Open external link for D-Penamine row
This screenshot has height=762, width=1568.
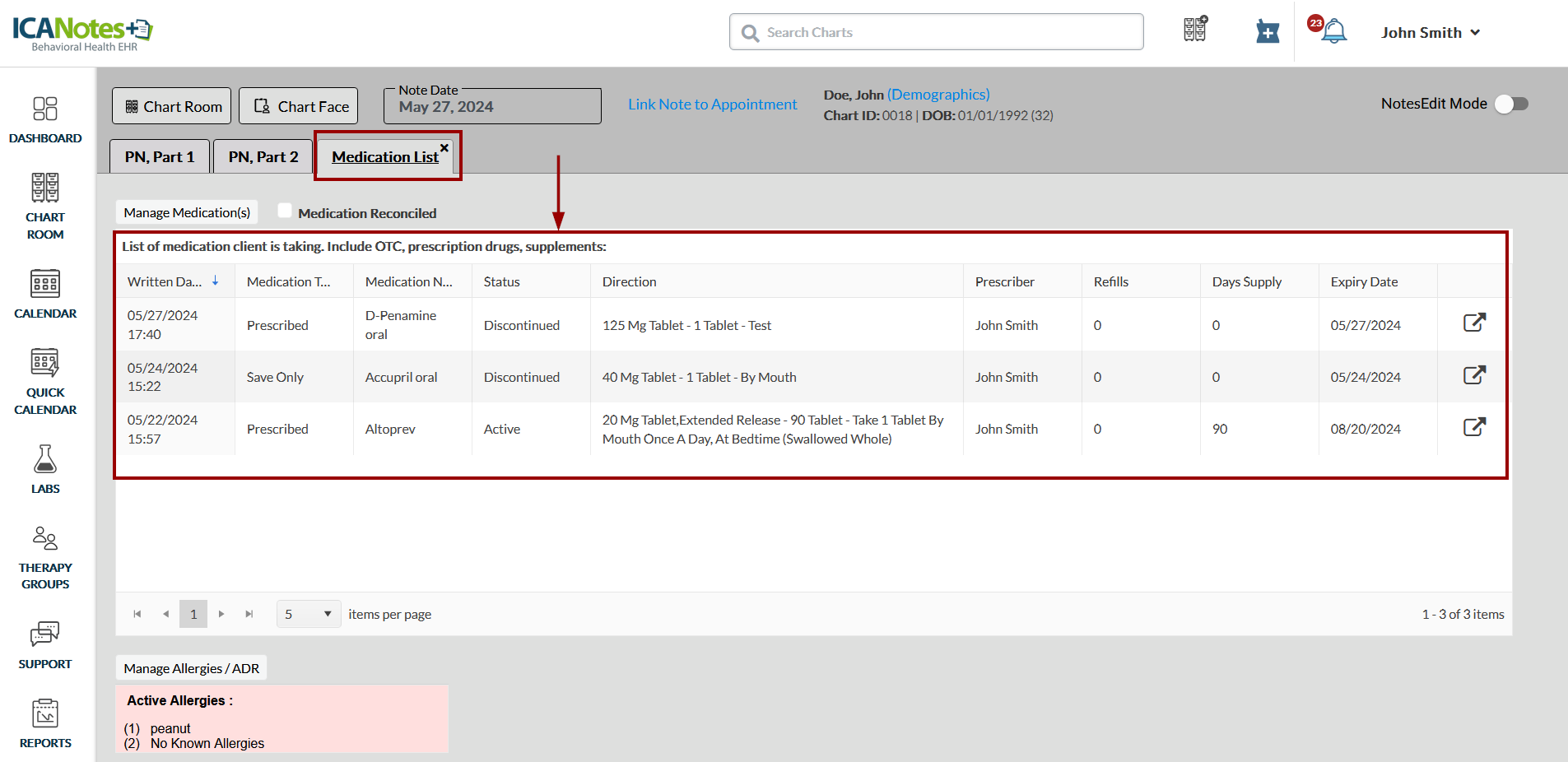tap(1474, 323)
